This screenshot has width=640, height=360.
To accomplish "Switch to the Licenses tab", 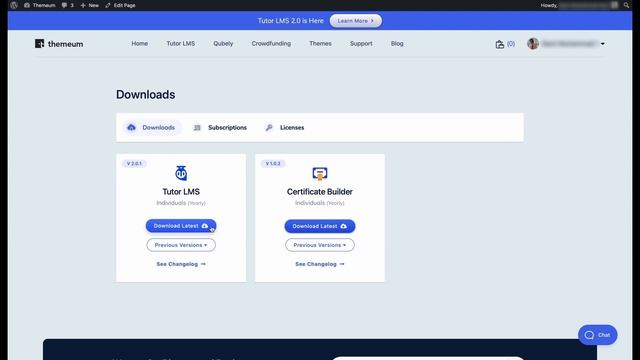I will (284, 128).
